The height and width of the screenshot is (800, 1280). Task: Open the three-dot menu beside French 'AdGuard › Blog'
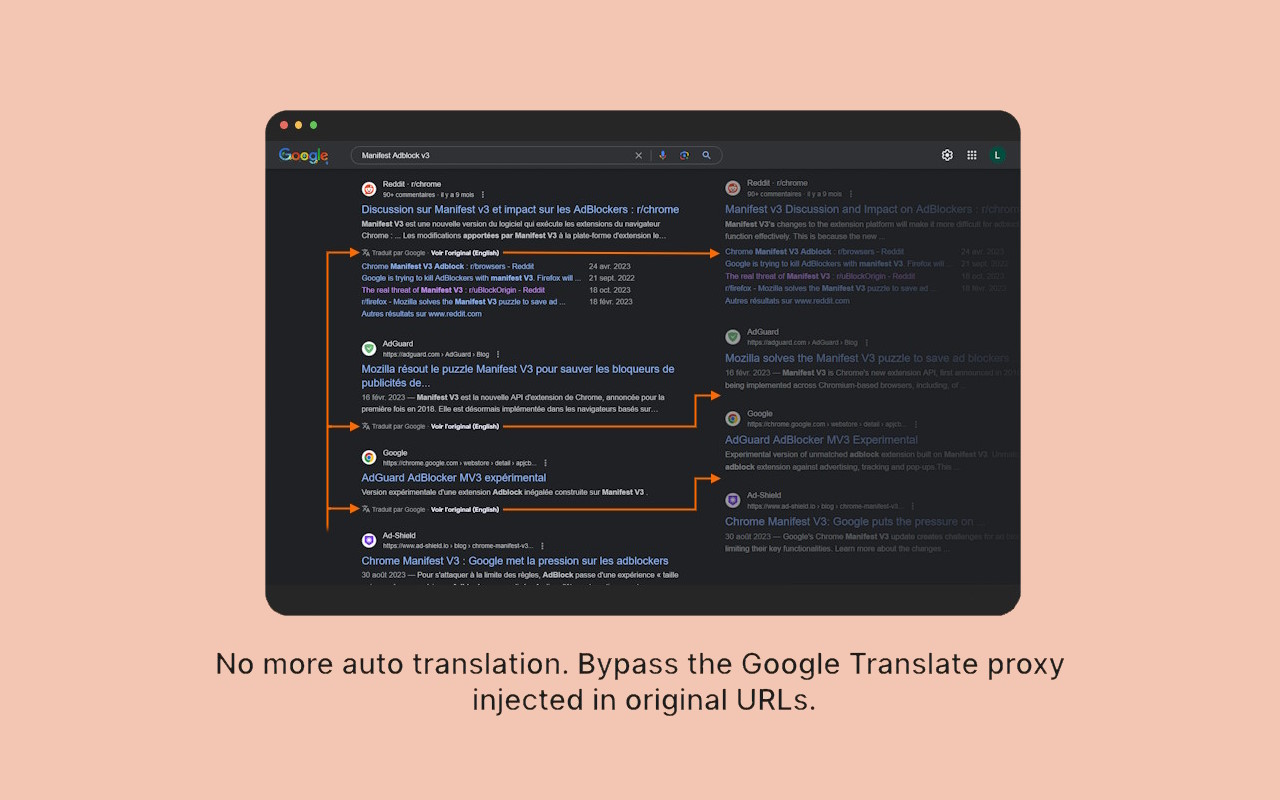pyautogui.click(x=498, y=354)
